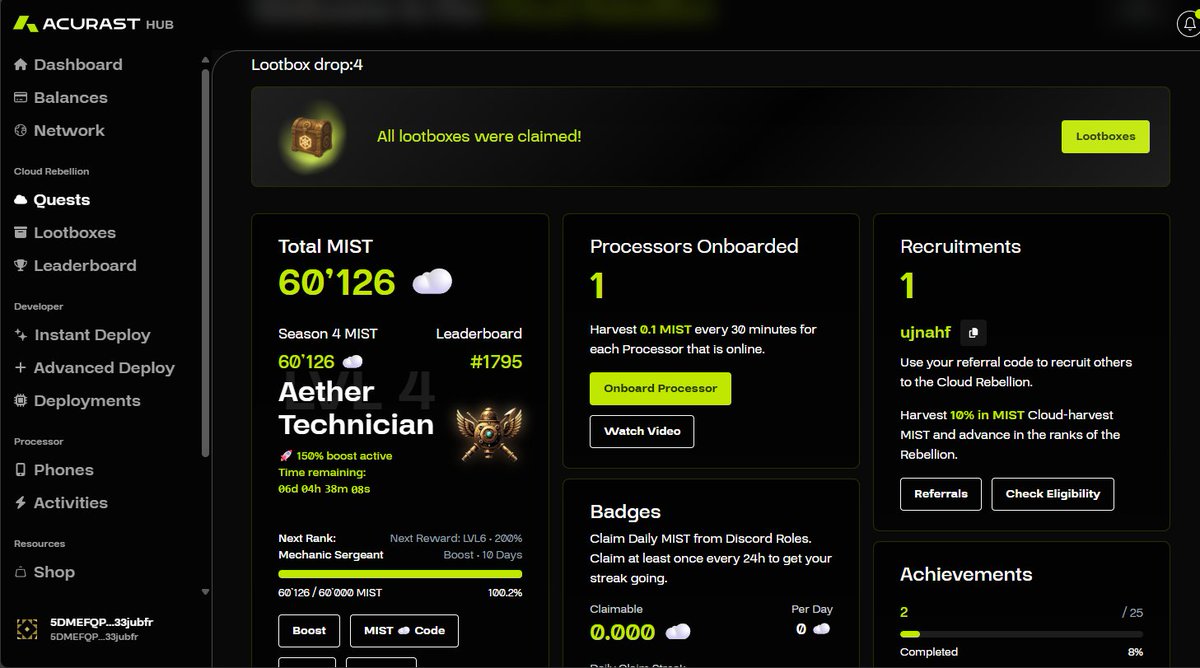Click the Processors Onboarded heading

tap(694, 247)
